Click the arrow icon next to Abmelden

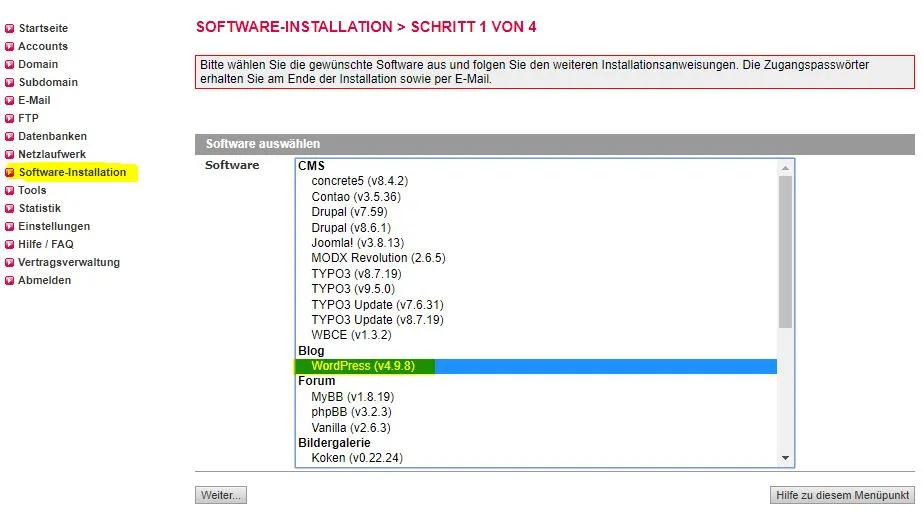point(9,281)
